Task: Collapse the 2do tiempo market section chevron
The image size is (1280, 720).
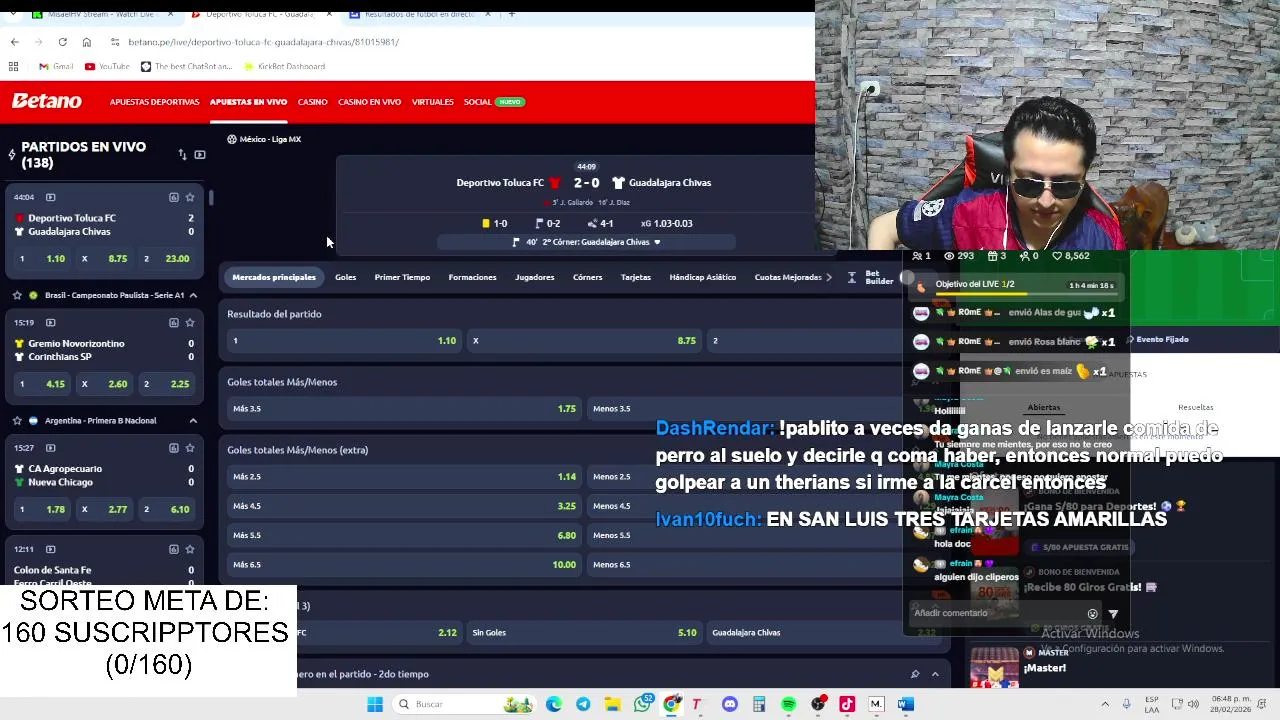Action: pyautogui.click(x=935, y=674)
